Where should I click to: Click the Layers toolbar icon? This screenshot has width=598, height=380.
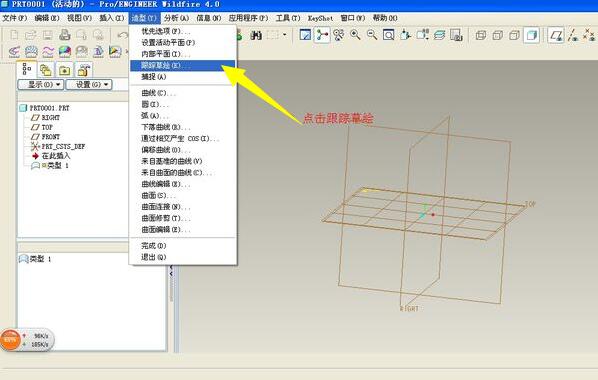pyautogui.click(x=439, y=35)
